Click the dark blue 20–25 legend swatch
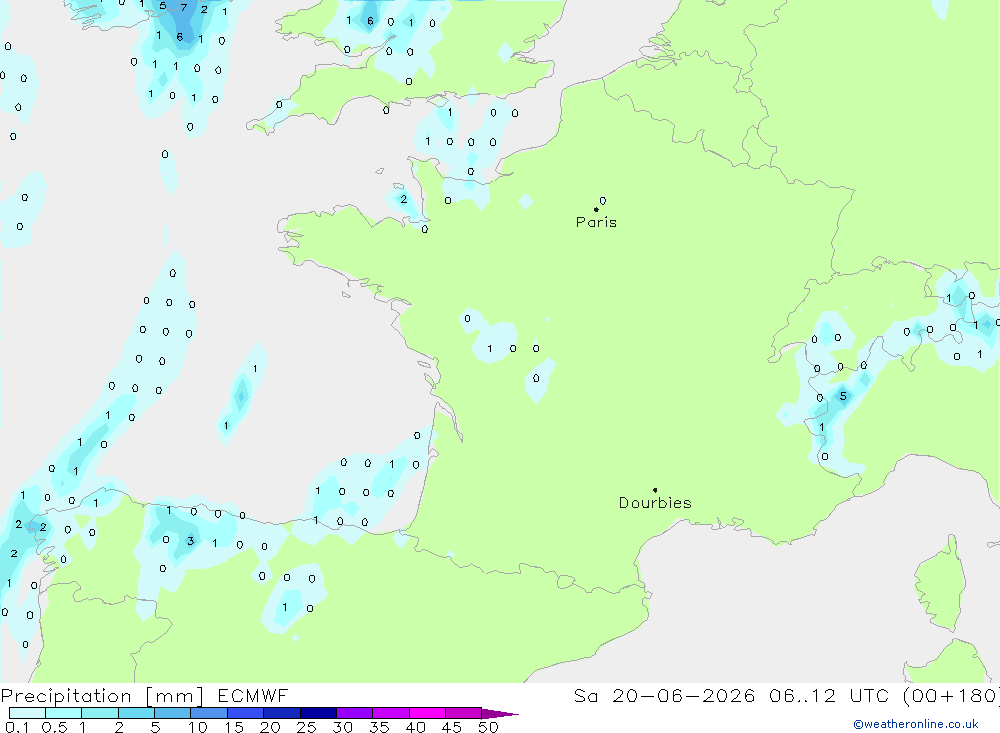This screenshot has height=733, width=1000. pyautogui.click(x=281, y=713)
